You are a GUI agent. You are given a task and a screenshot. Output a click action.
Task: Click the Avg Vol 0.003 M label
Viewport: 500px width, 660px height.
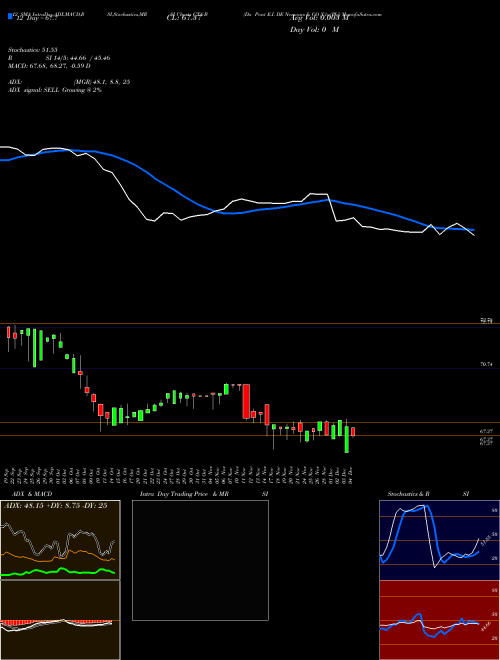(x=319, y=19)
